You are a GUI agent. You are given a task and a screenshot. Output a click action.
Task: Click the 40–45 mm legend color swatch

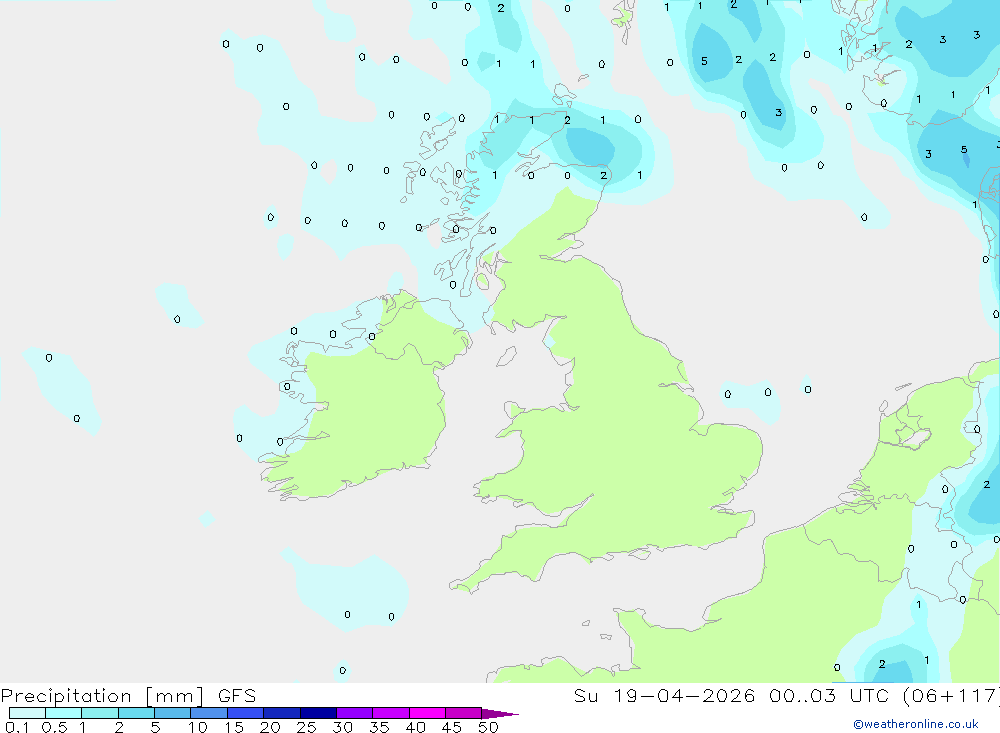pos(427,713)
